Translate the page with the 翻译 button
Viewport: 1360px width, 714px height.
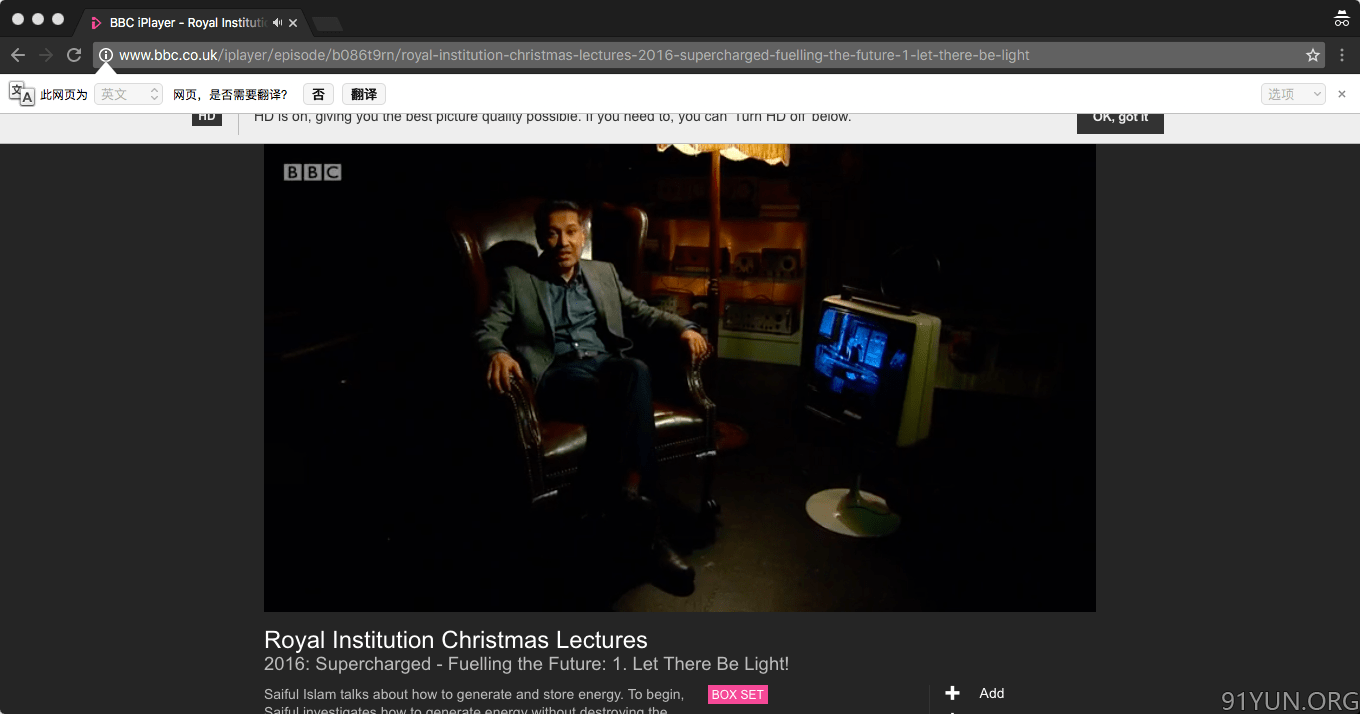coord(364,94)
